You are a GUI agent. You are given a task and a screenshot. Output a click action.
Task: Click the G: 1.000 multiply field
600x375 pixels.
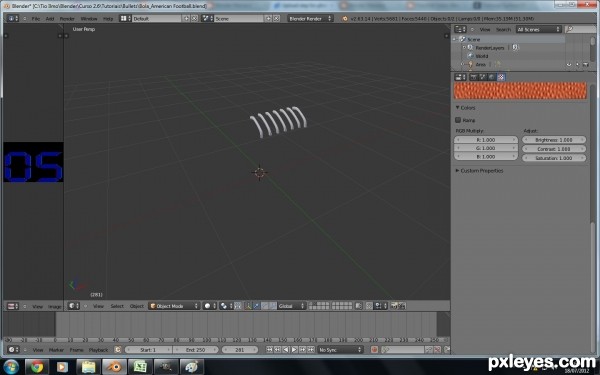click(486, 148)
